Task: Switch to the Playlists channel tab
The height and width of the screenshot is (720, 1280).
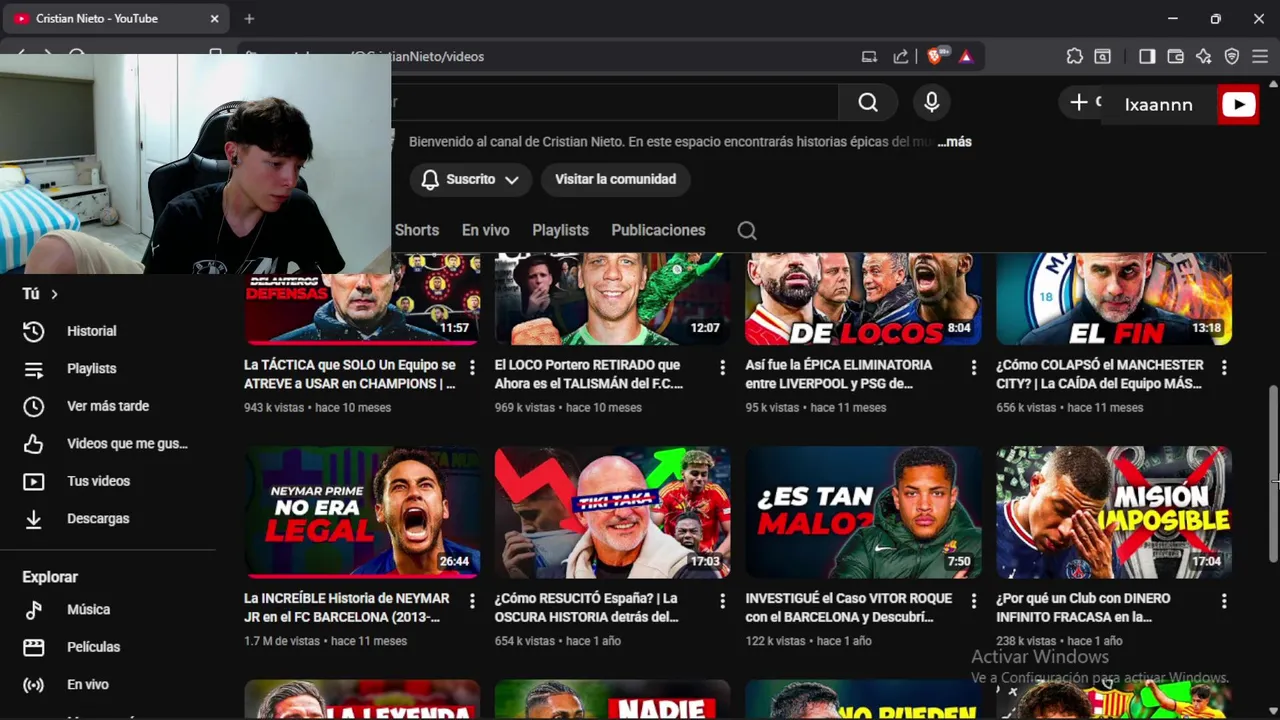Action: (x=560, y=230)
